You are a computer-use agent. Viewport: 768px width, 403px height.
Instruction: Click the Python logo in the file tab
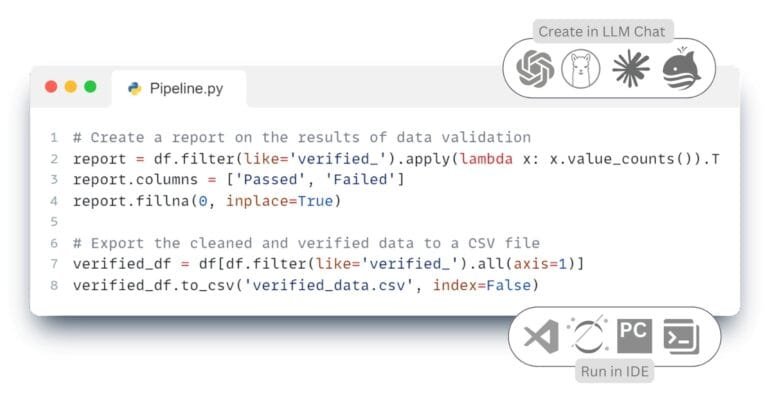[135, 89]
